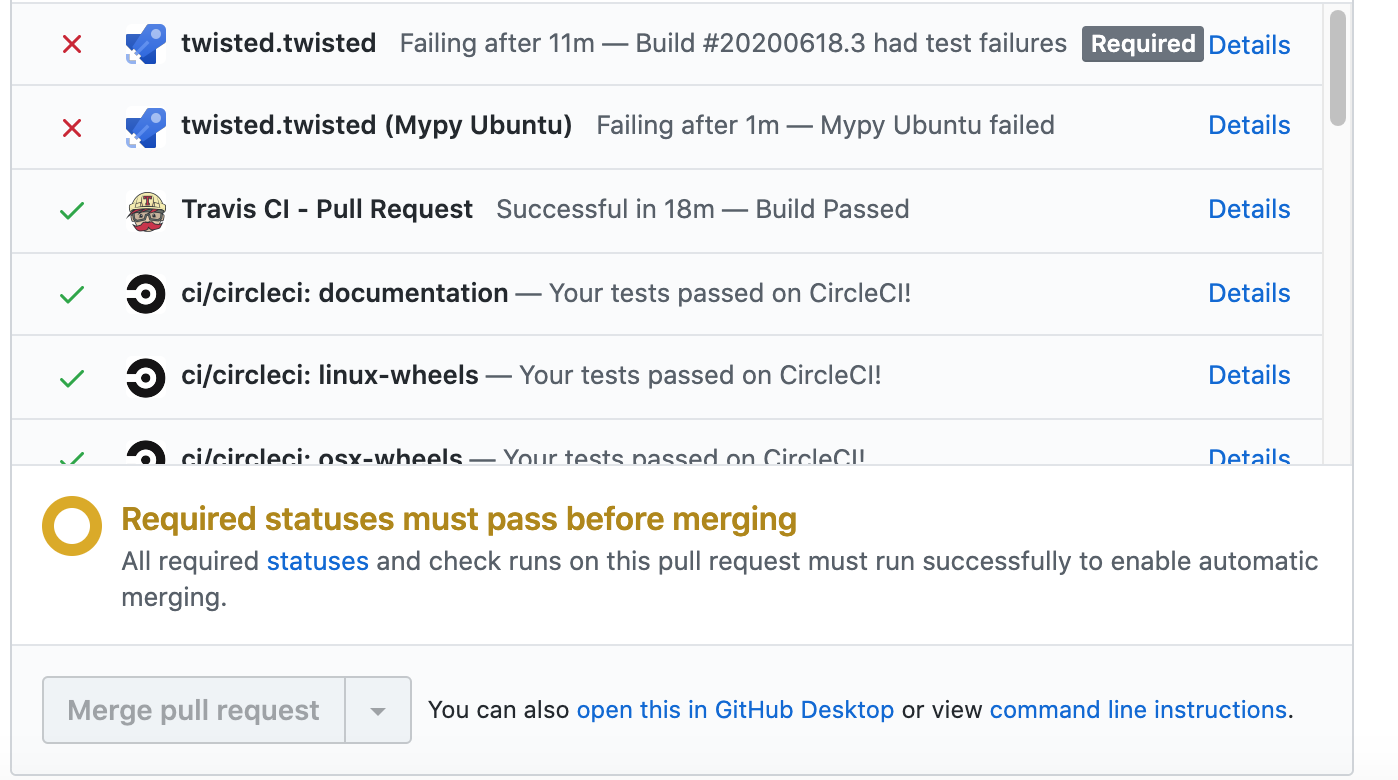
Task: View Details of Travis CI Pull Request
Action: (1249, 209)
